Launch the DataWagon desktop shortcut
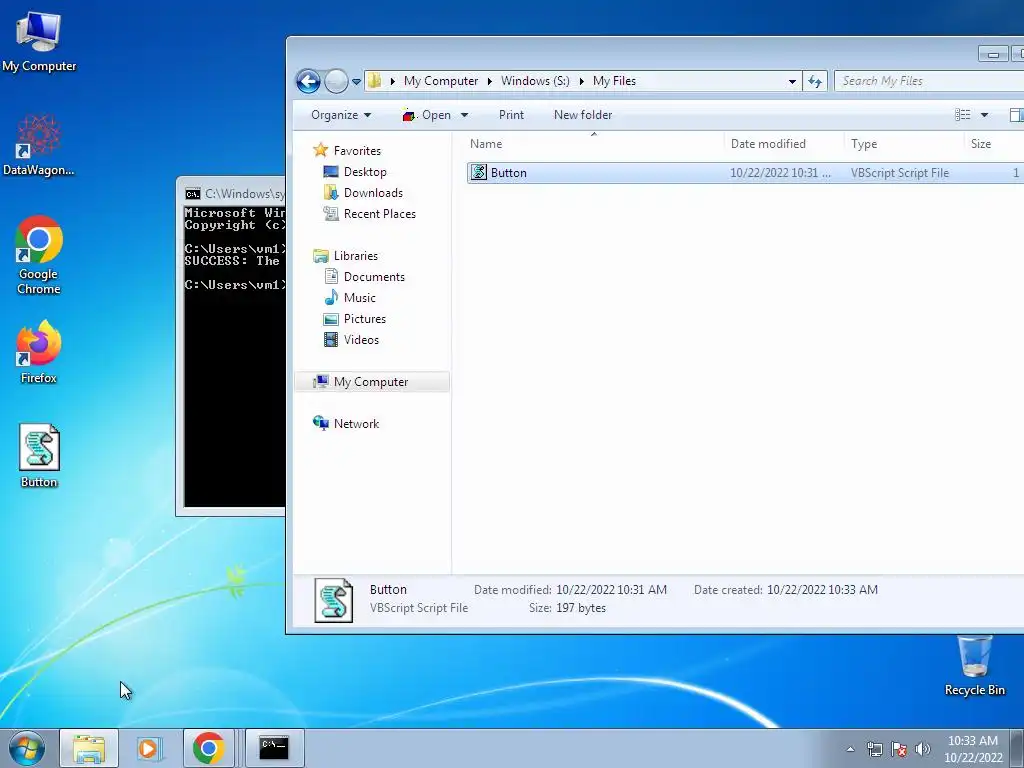Image resolution: width=1024 pixels, height=768 pixels. pos(39,145)
